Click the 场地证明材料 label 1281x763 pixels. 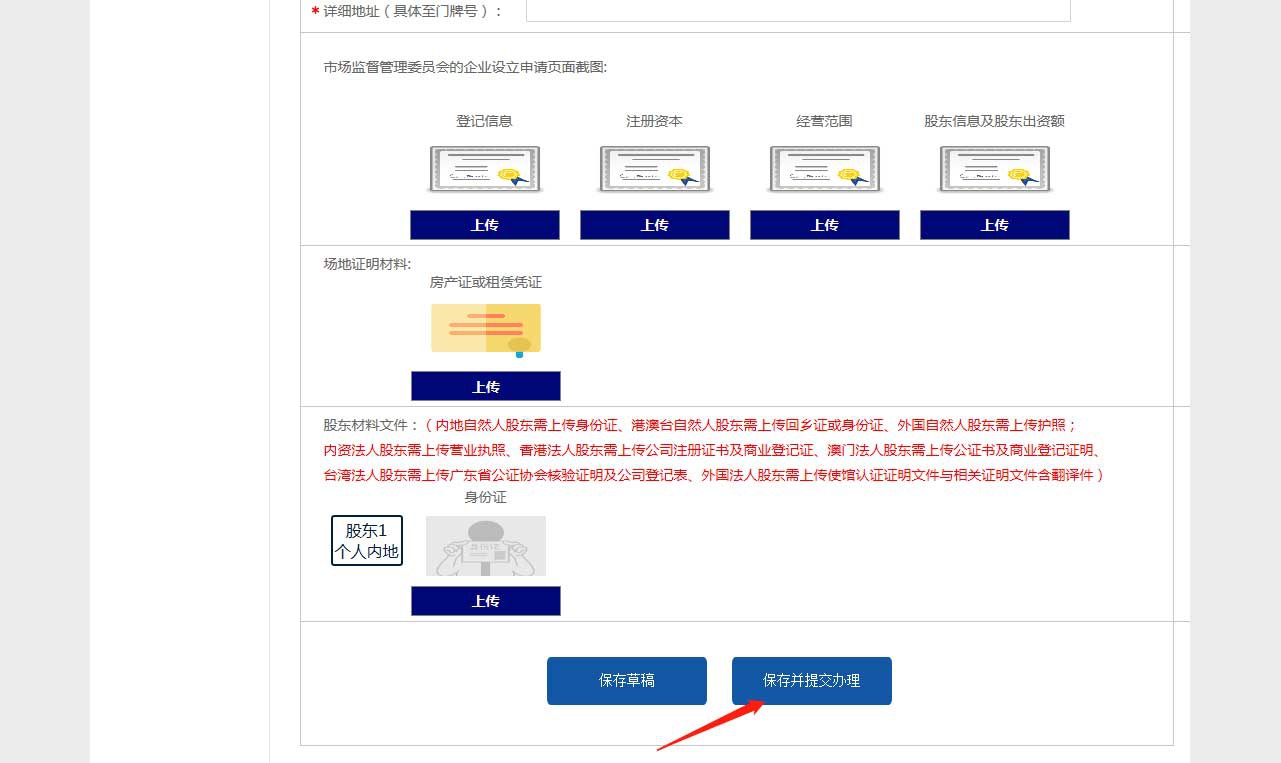[x=368, y=264]
